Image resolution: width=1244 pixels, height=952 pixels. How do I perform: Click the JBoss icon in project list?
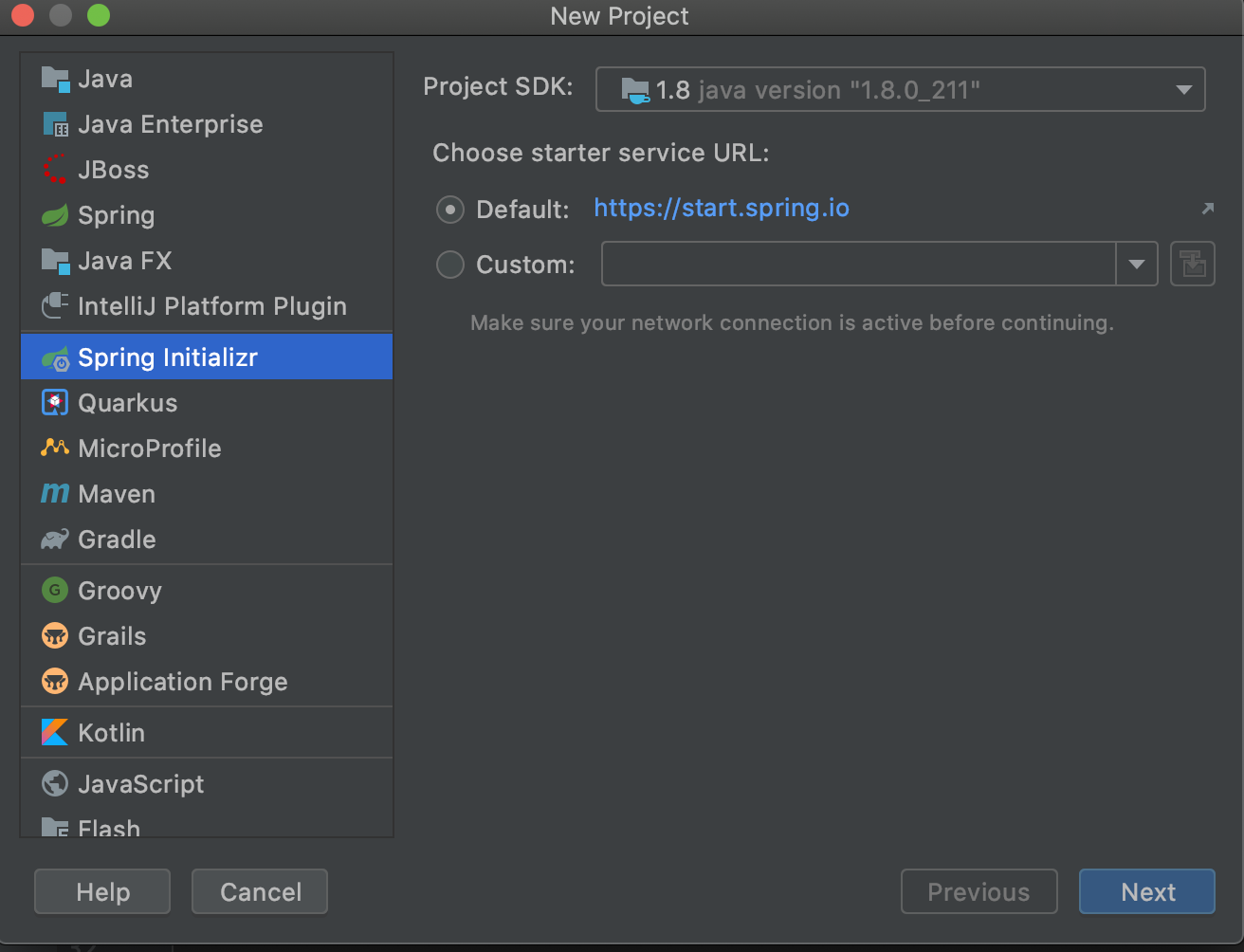[55, 170]
